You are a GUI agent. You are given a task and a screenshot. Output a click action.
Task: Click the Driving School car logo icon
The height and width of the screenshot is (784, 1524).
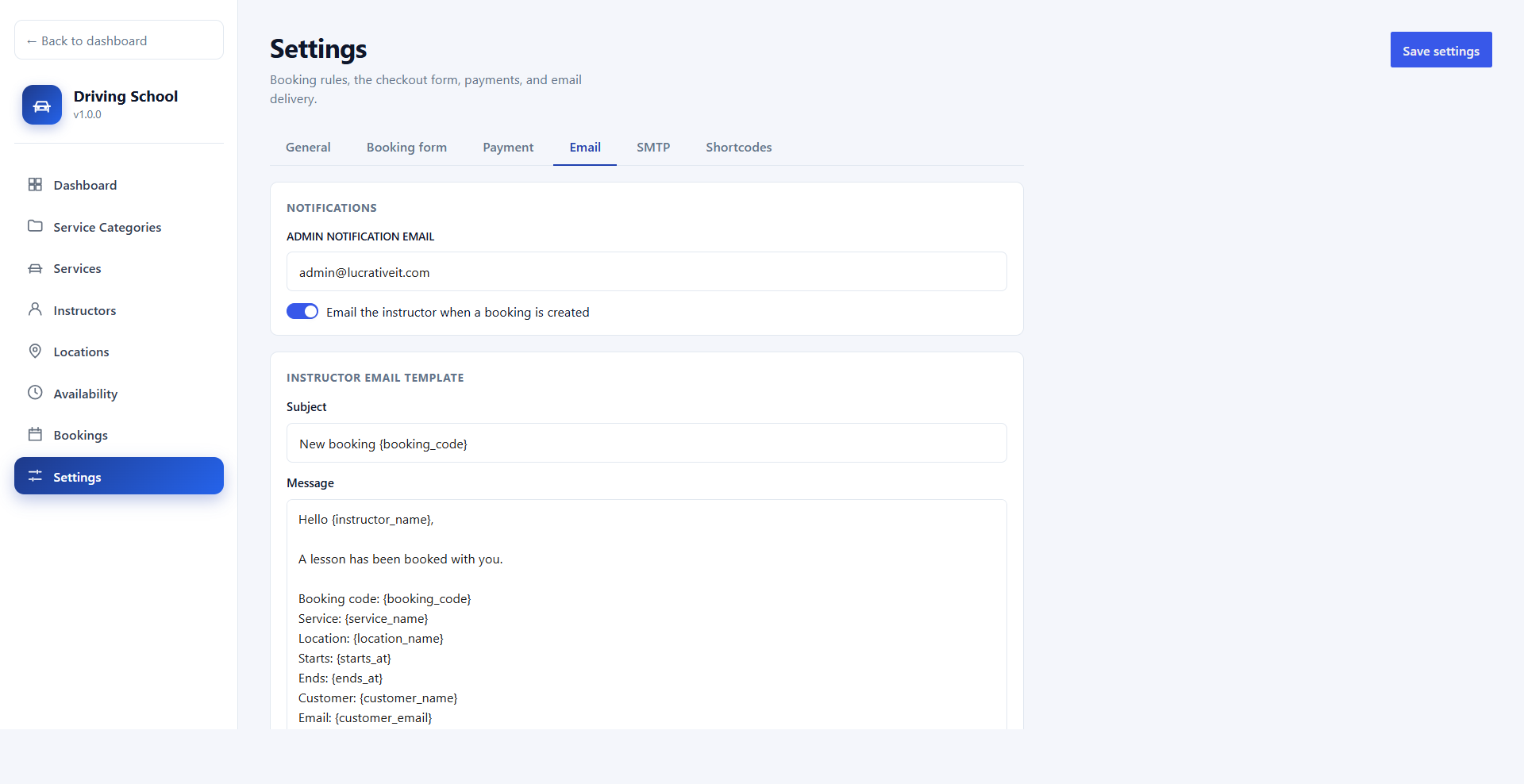42,105
